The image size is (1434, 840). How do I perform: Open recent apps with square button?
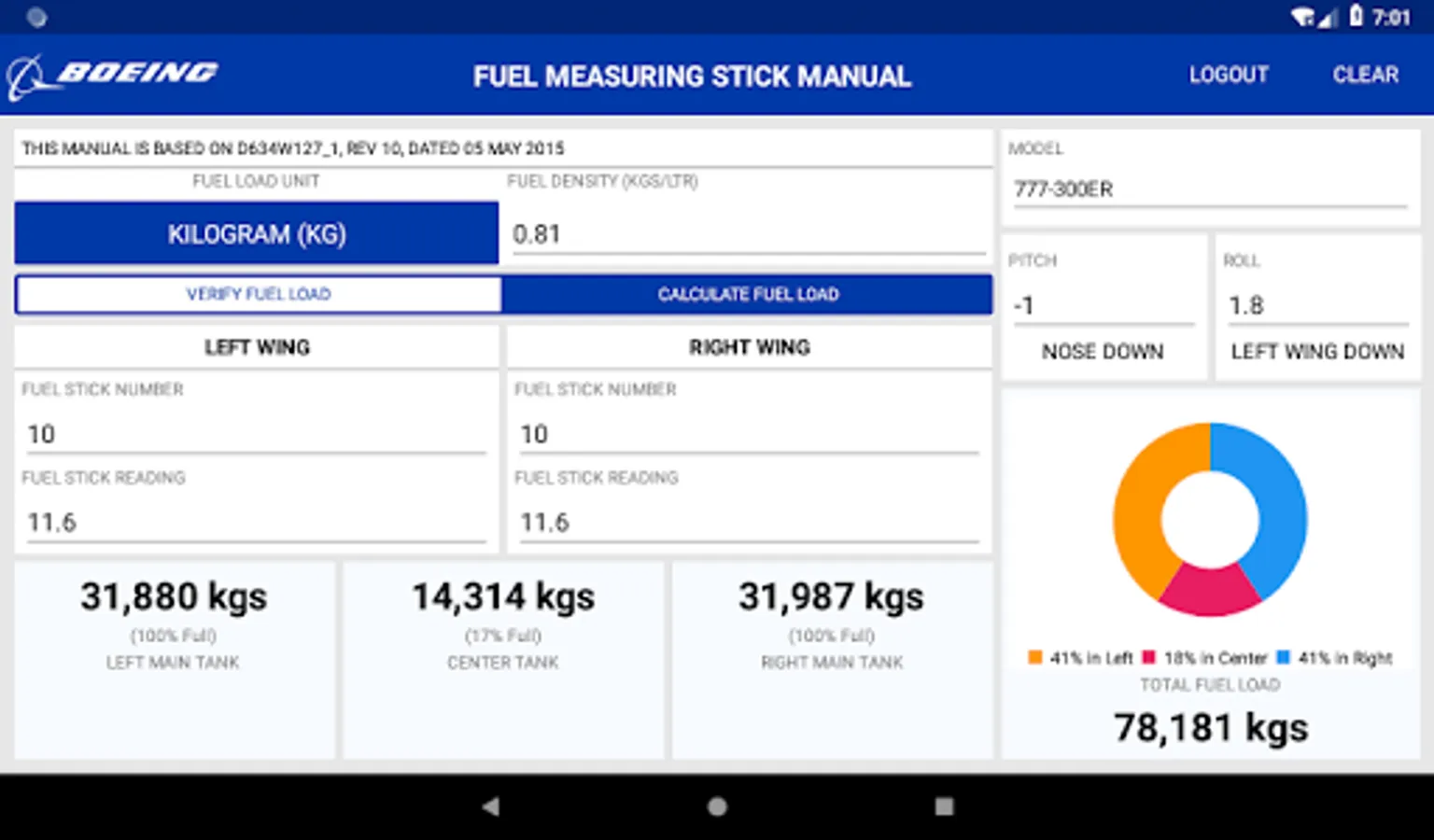(x=944, y=806)
